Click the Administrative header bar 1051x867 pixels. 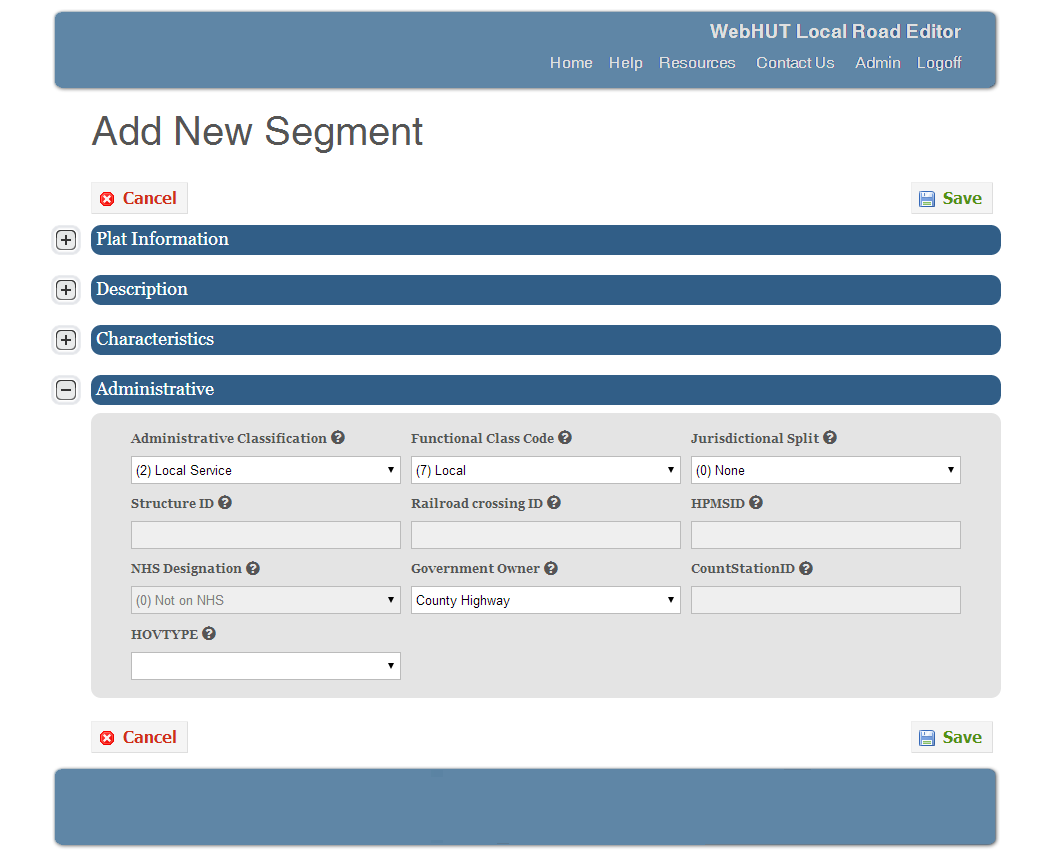(546, 390)
